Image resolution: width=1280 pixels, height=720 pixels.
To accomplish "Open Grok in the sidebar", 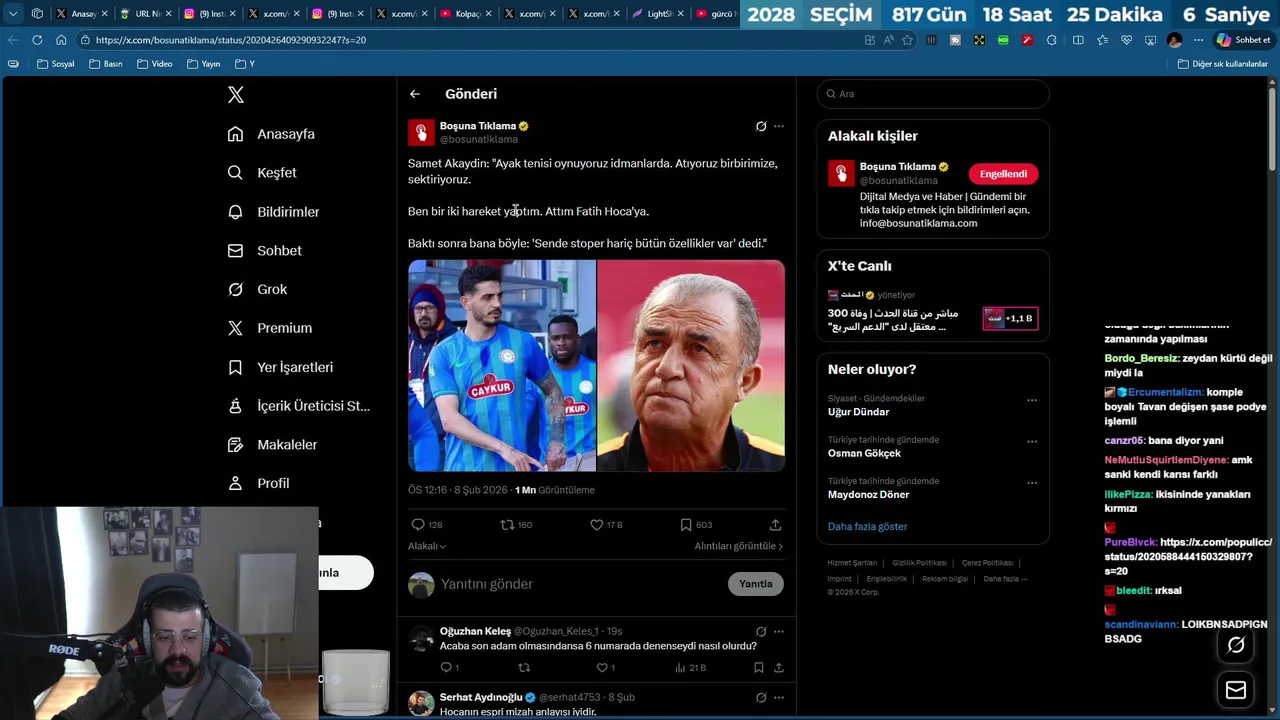I will click(257, 289).
